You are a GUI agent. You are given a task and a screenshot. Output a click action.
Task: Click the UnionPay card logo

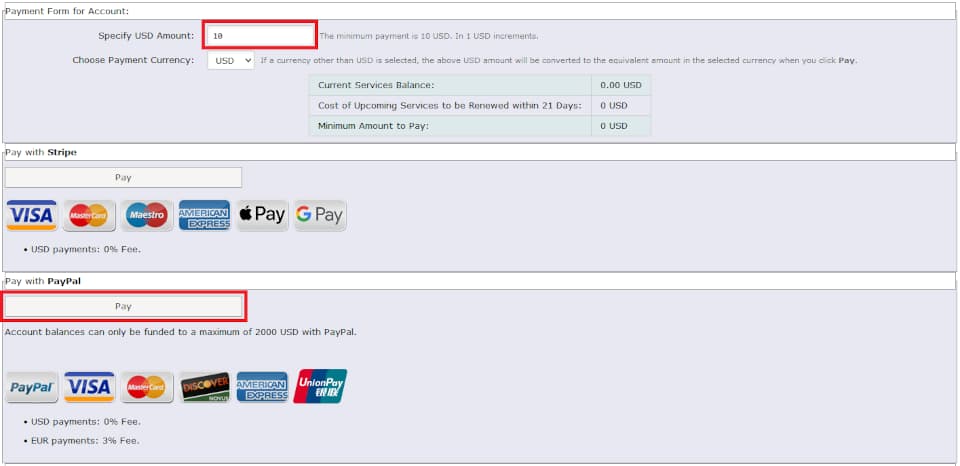[320, 386]
